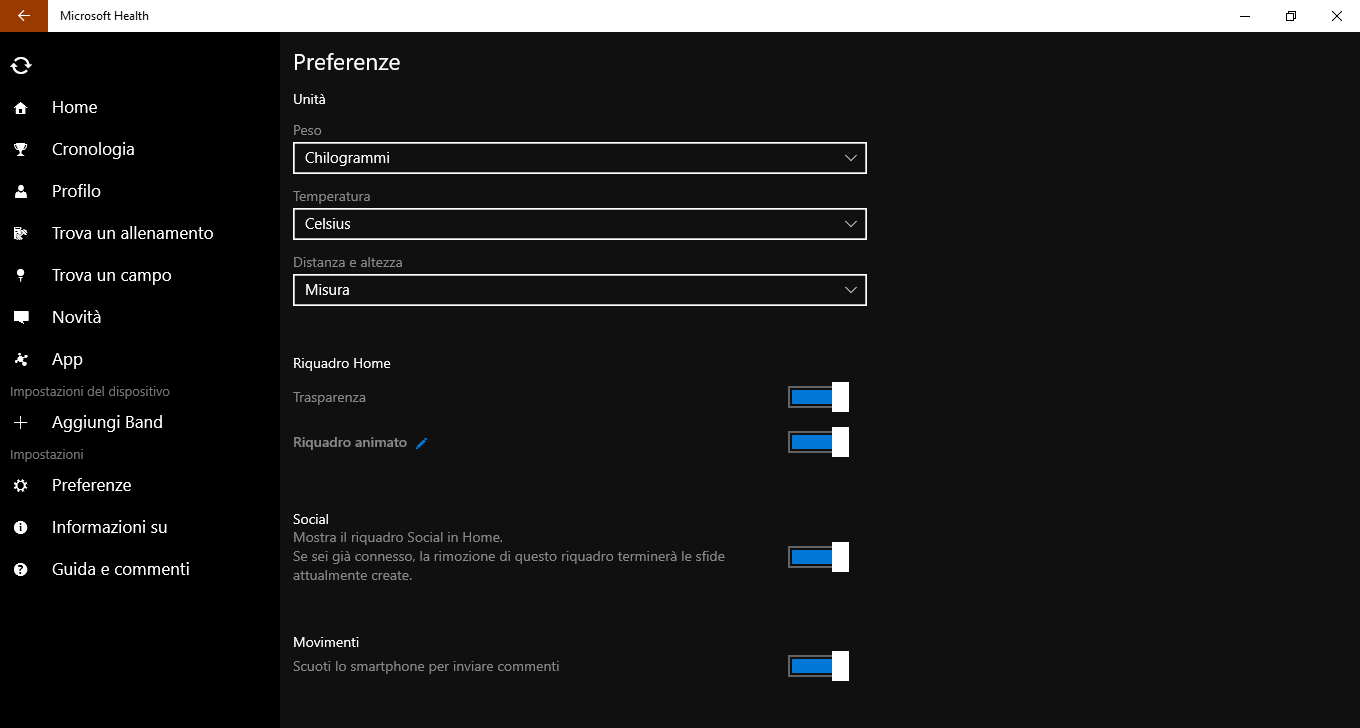Viewport: 1360px width, 728px height.
Task: Choose Aggiungi Band in sidebar
Action: click(140, 422)
